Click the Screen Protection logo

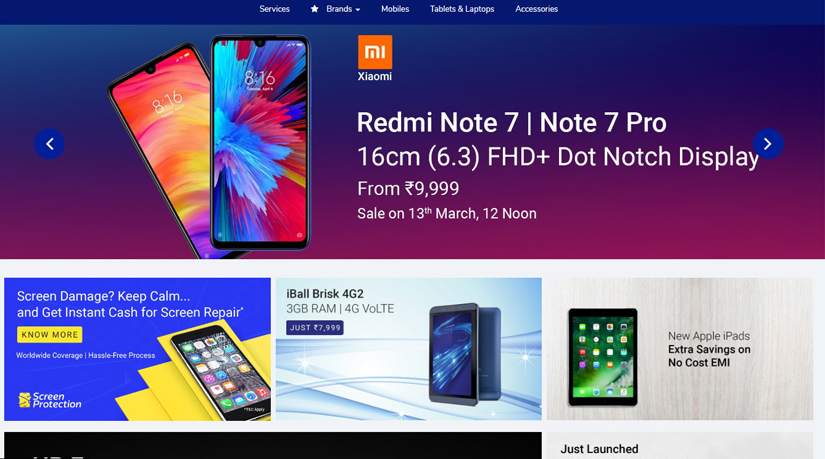pyautogui.click(x=50, y=401)
